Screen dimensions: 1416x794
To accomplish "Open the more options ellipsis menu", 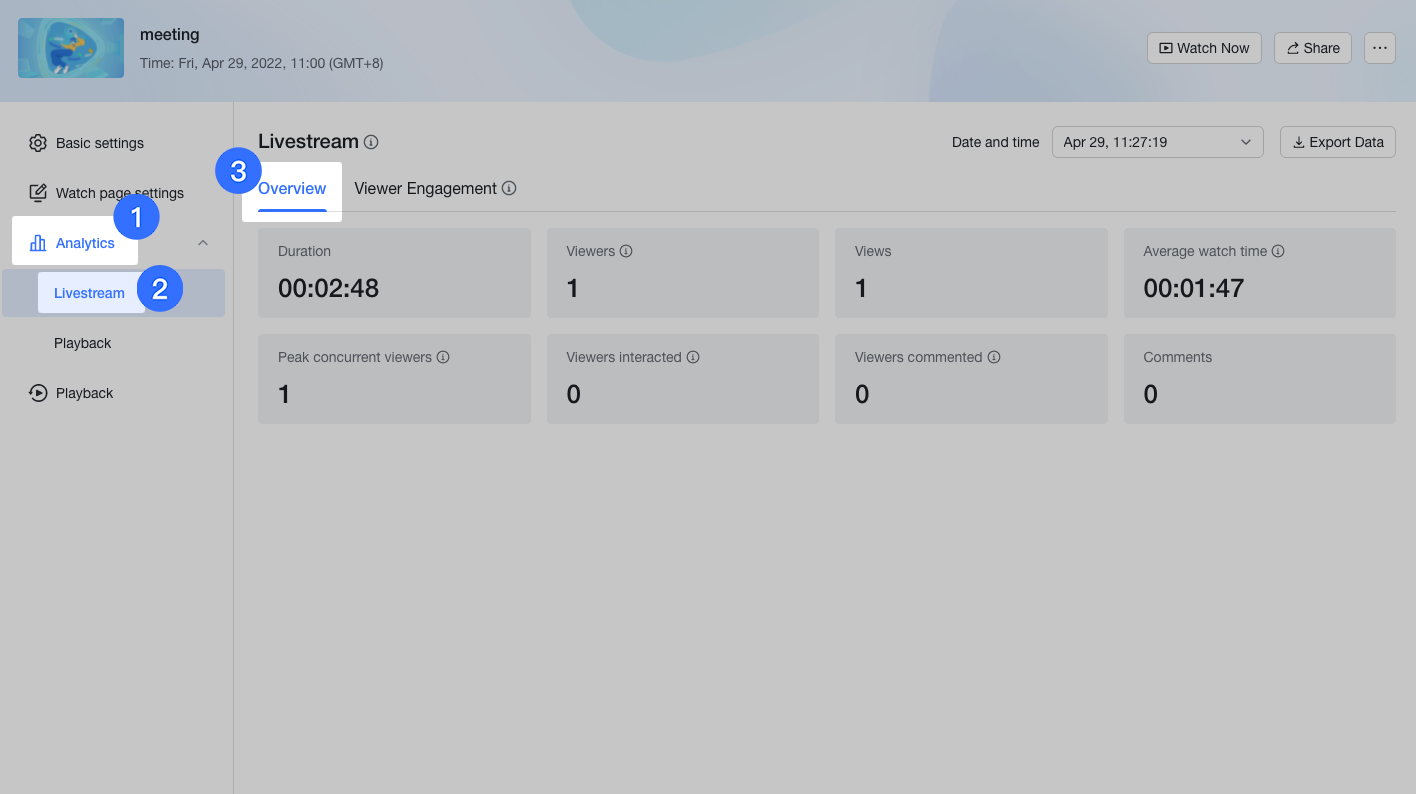I will coord(1379,47).
